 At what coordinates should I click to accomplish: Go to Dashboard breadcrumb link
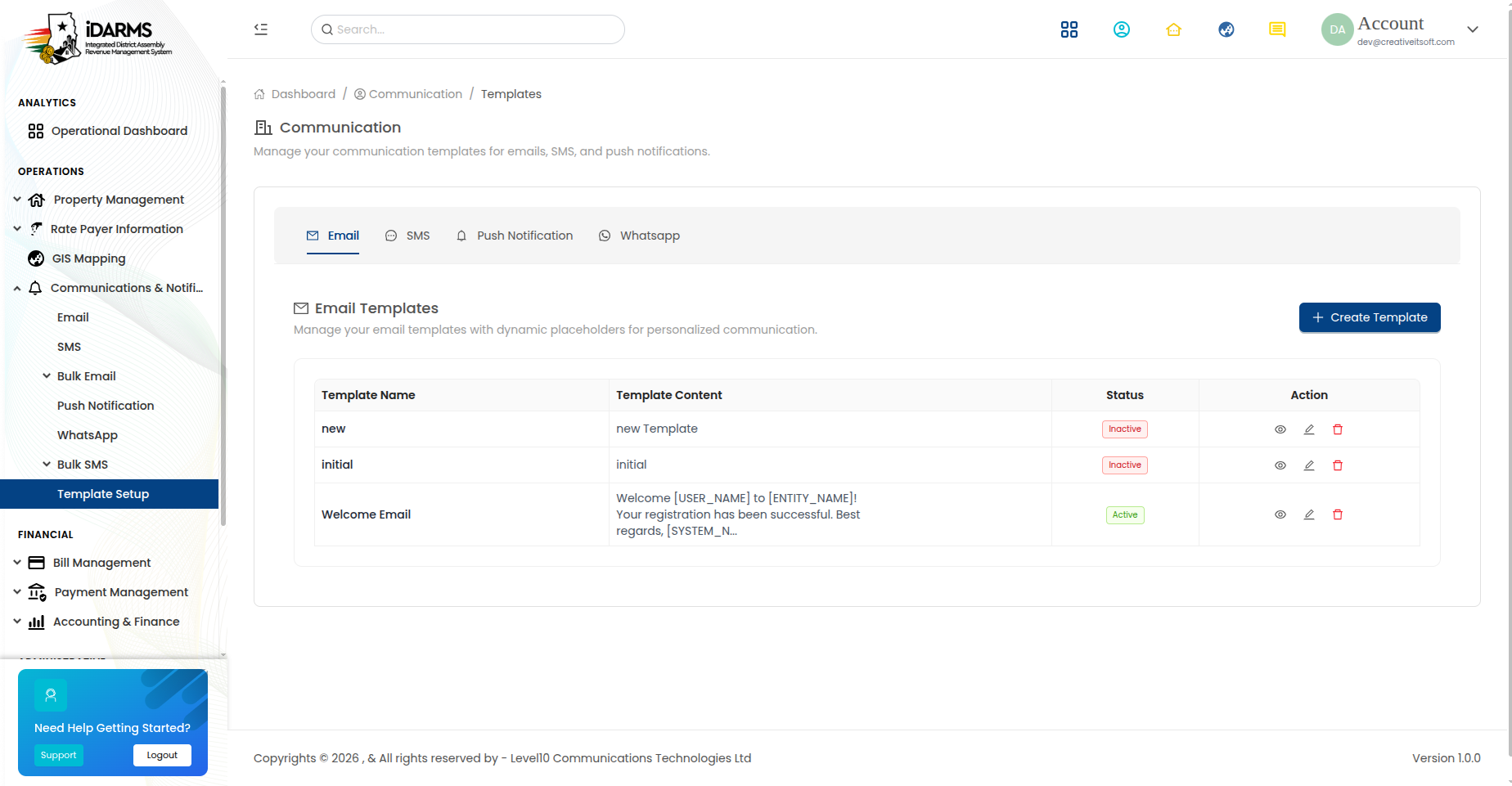pyautogui.click(x=295, y=94)
